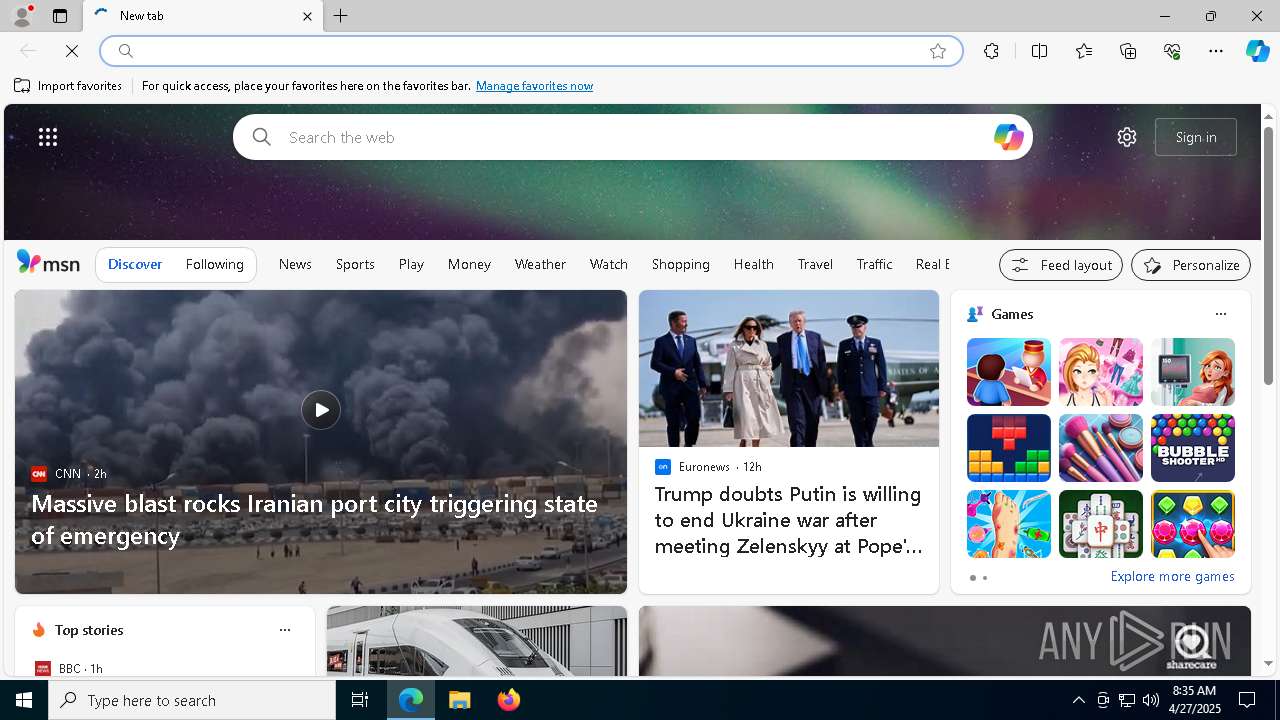Screen dimensions: 1280x720
Task: Open File Explorer from the taskbar
Action: pyautogui.click(x=460, y=700)
